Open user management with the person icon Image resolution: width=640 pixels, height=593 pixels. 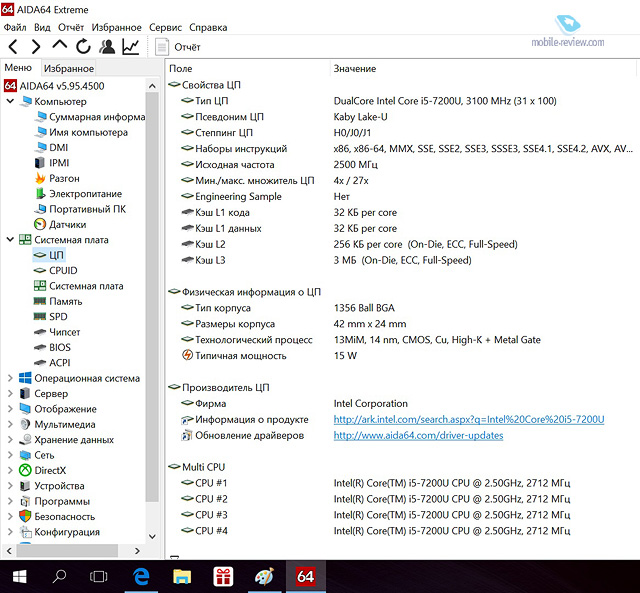coord(107,47)
